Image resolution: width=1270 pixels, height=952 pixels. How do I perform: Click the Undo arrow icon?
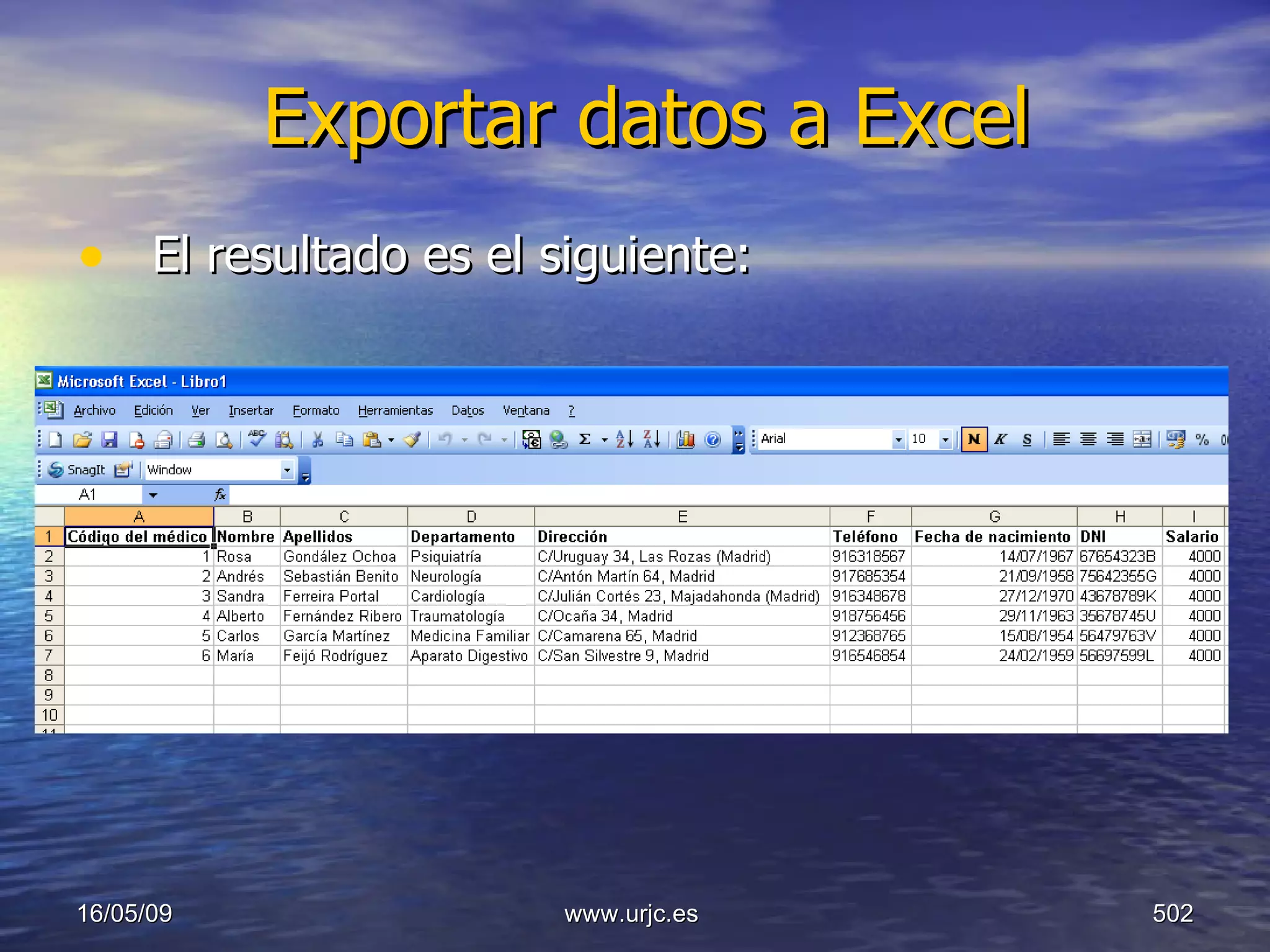pos(445,439)
